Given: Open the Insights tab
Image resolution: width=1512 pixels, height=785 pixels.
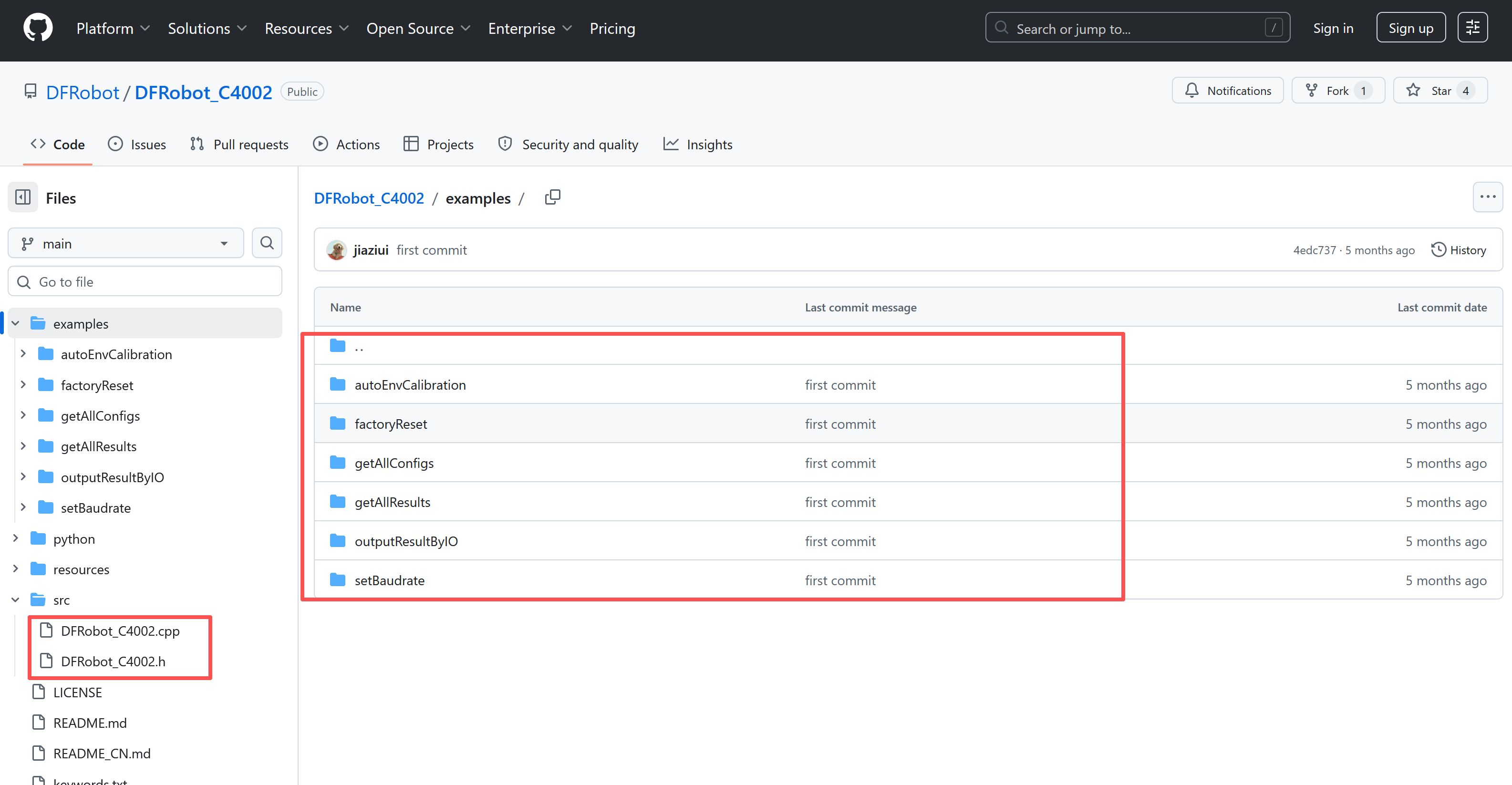Looking at the screenshot, I should 698,145.
